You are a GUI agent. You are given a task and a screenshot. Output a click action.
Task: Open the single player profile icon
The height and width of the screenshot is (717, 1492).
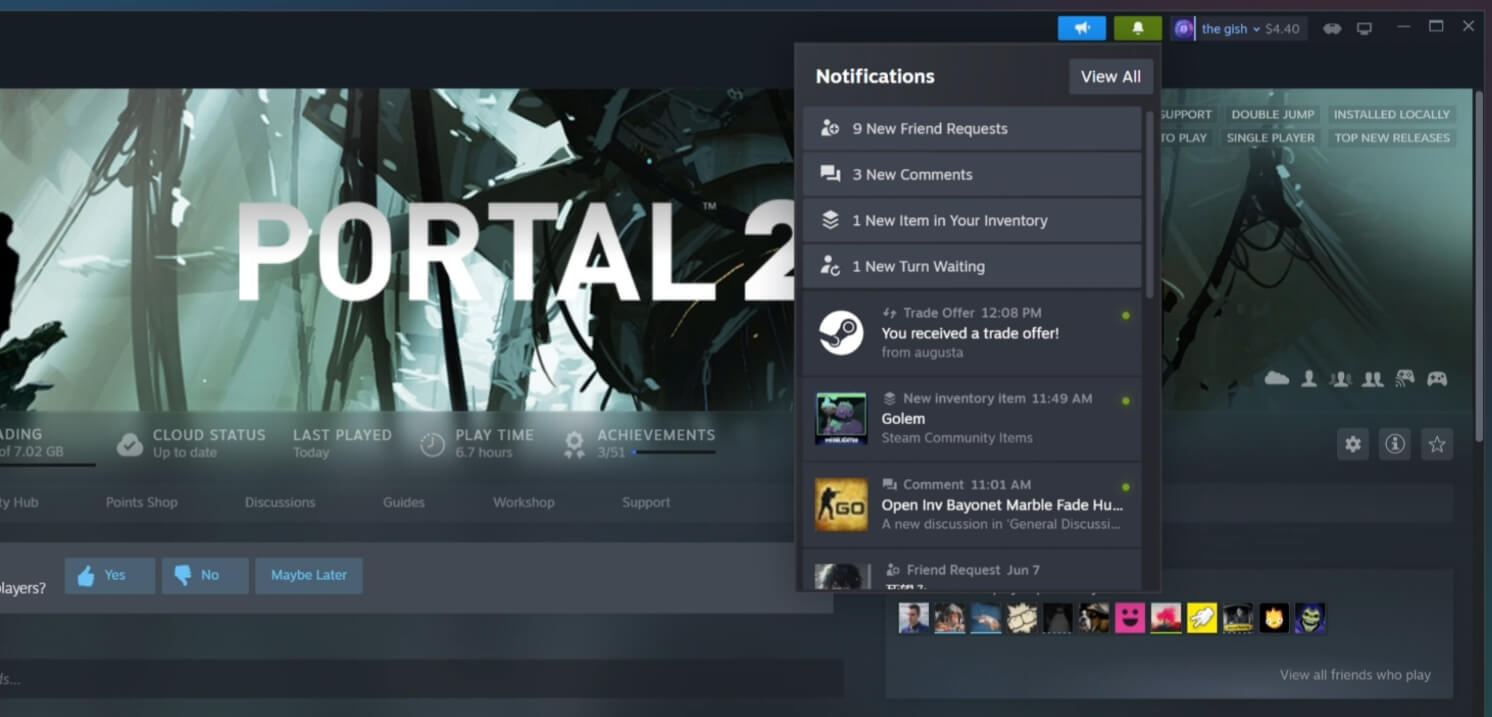1308,378
